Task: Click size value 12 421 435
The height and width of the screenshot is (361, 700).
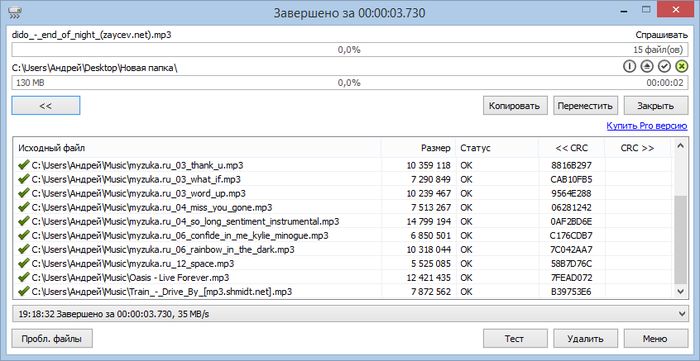Action: point(429,278)
